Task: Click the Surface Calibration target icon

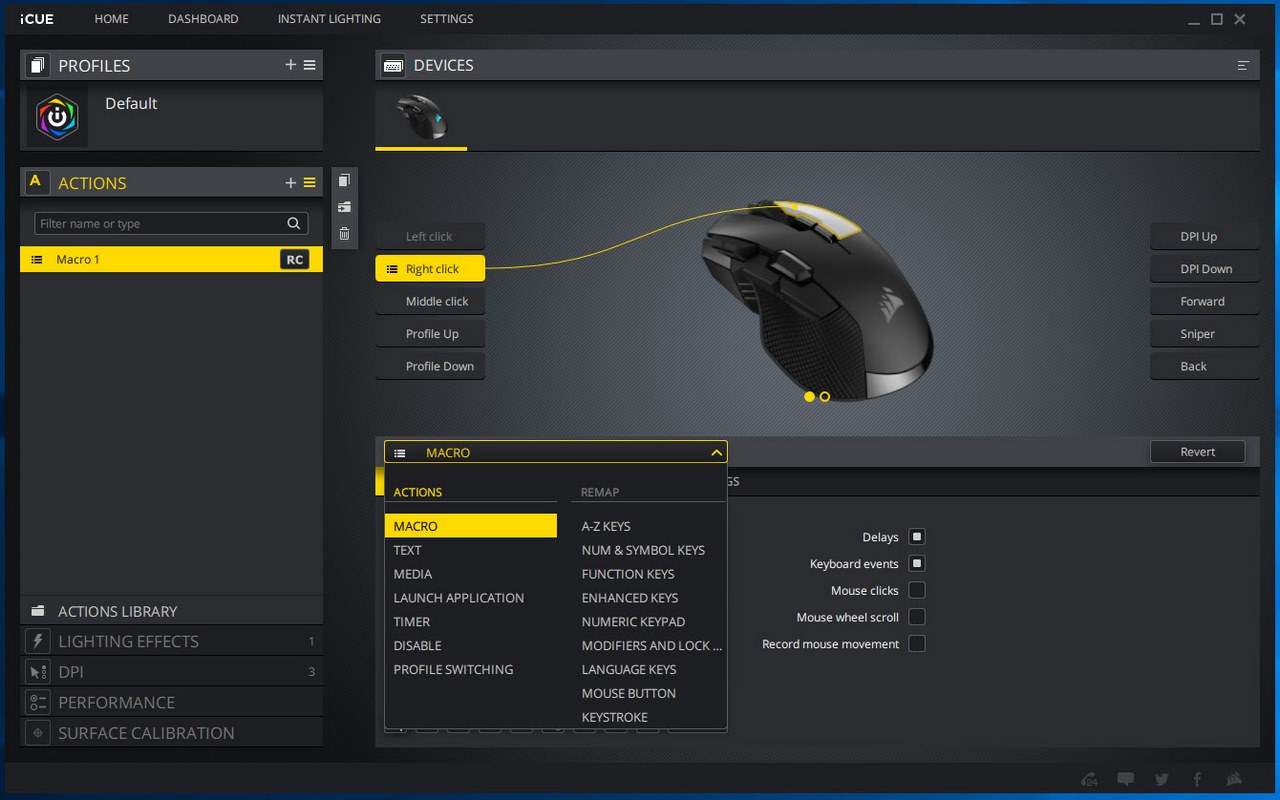Action: coord(38,733)
